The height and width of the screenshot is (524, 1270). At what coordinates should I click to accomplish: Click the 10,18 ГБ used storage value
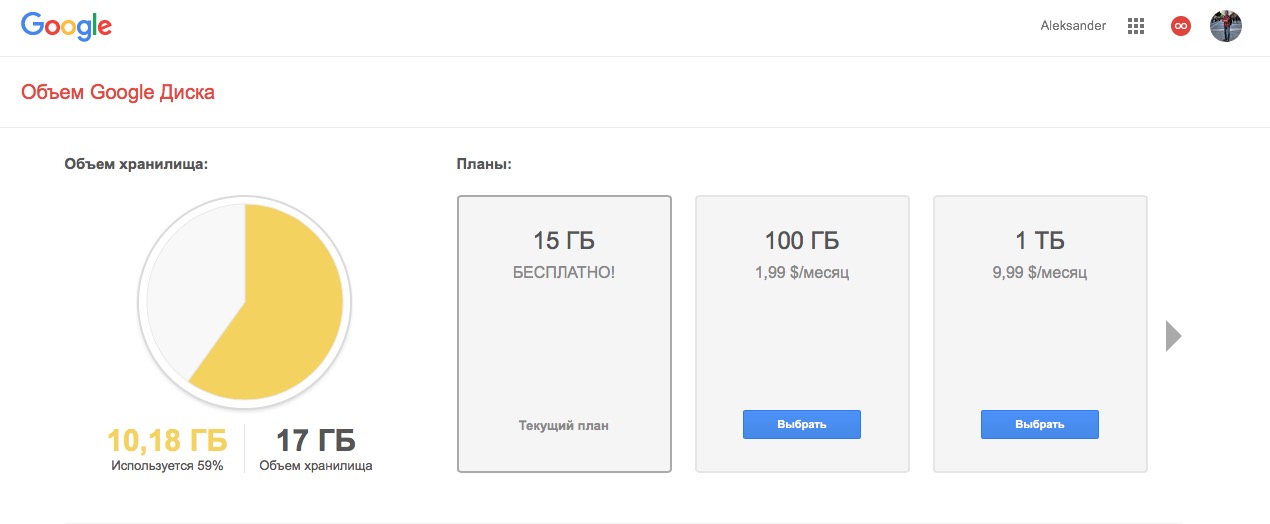[167, 440]
